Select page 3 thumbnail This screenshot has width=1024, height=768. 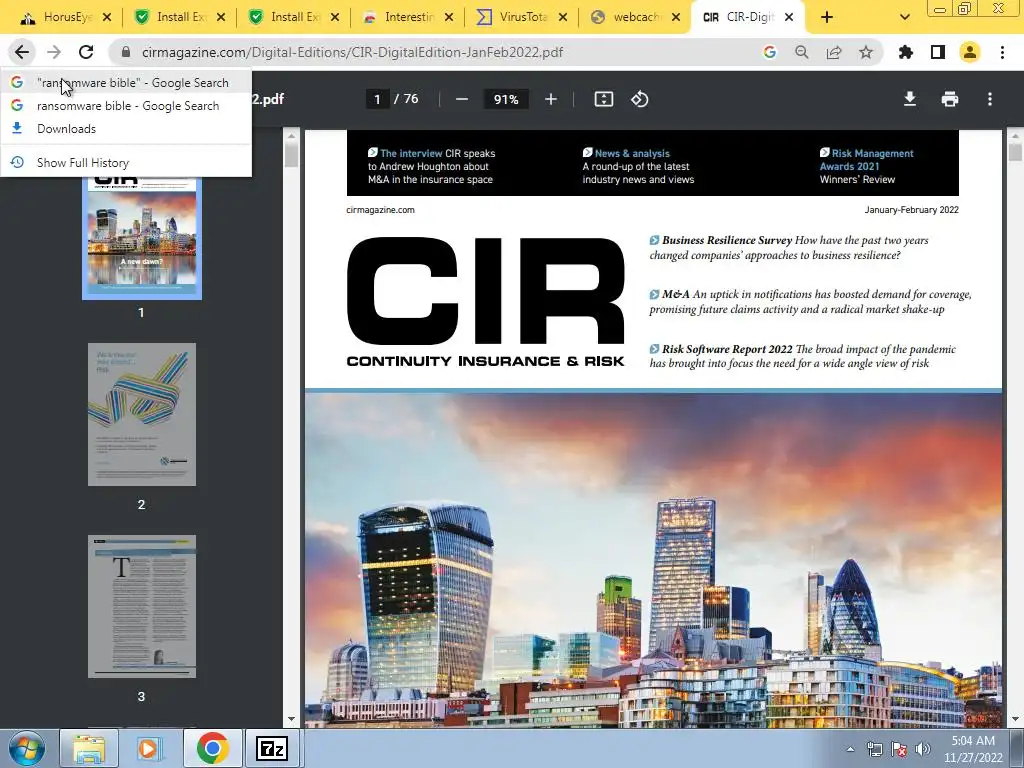[142, 606]
